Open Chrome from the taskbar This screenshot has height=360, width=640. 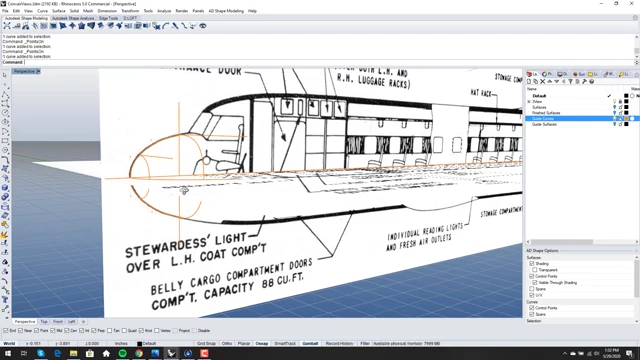139,353
